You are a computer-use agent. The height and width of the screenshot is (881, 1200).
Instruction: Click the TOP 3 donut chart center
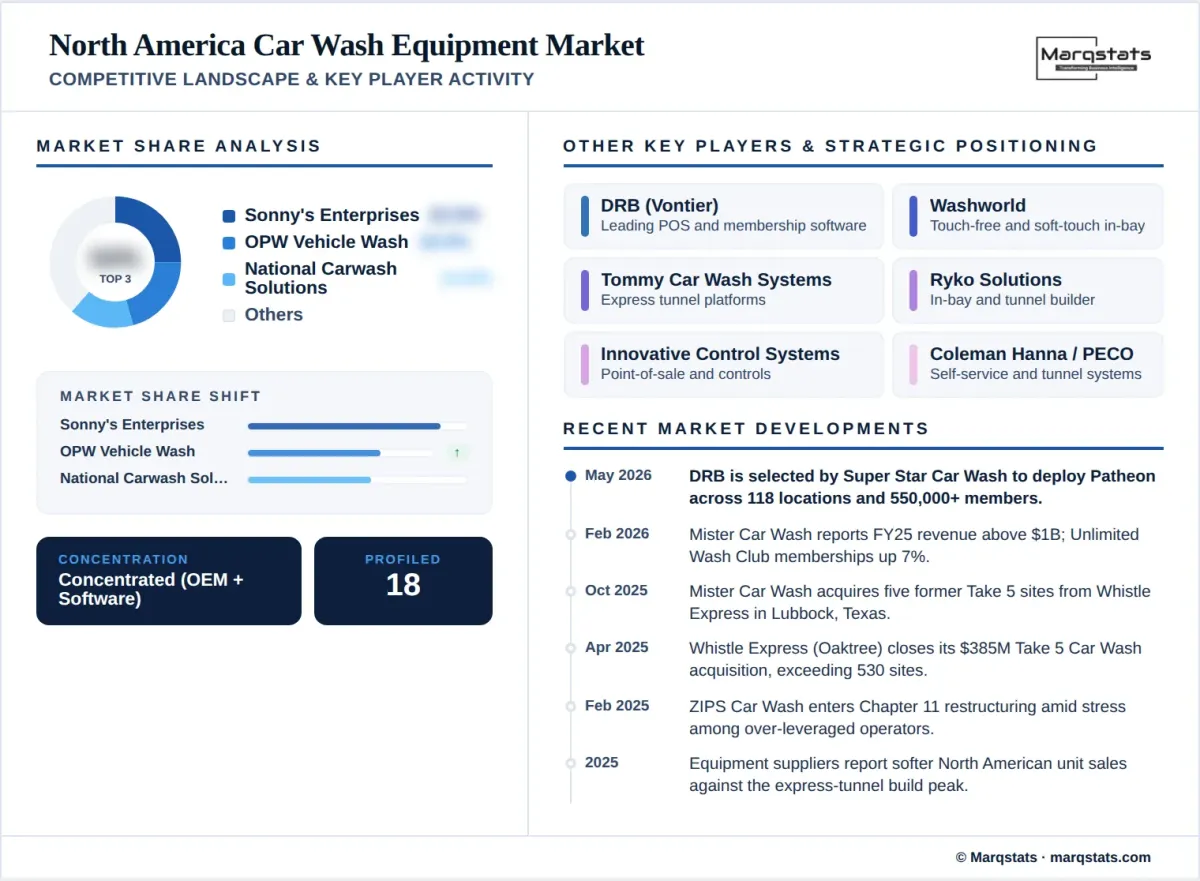tap(115, 262)
